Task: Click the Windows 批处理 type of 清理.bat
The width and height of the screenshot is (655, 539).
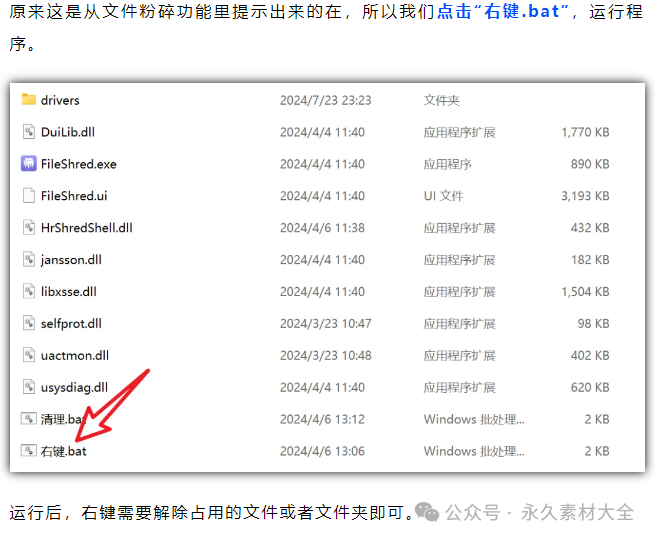Action: 474,419
